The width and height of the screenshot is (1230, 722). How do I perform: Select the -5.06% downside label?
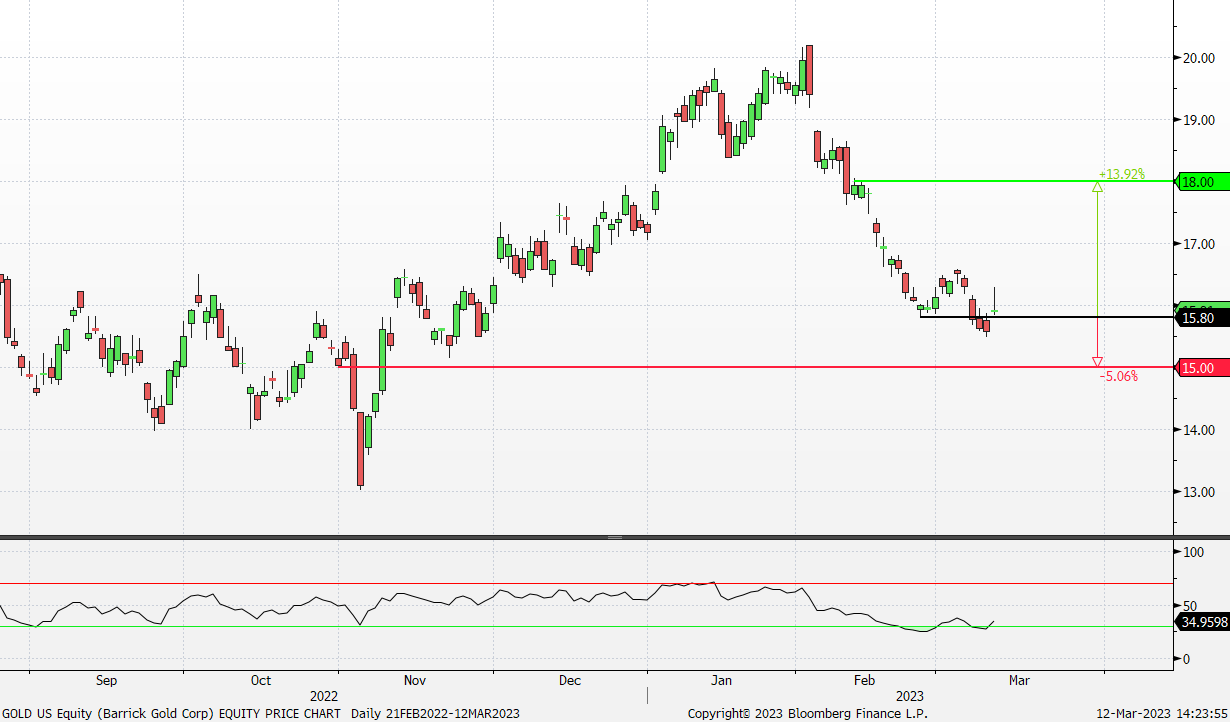pyautogui.click(x=1119, y=377)
